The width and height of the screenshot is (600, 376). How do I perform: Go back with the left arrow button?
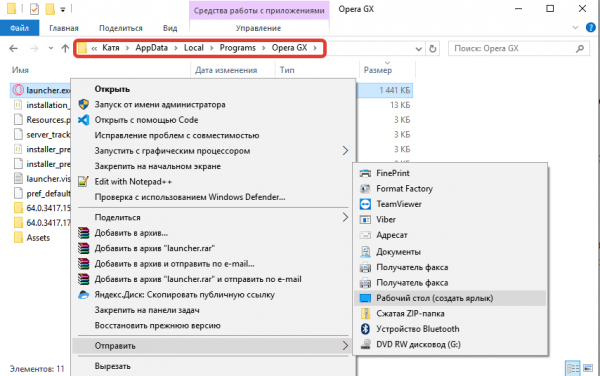coord(13,49)
